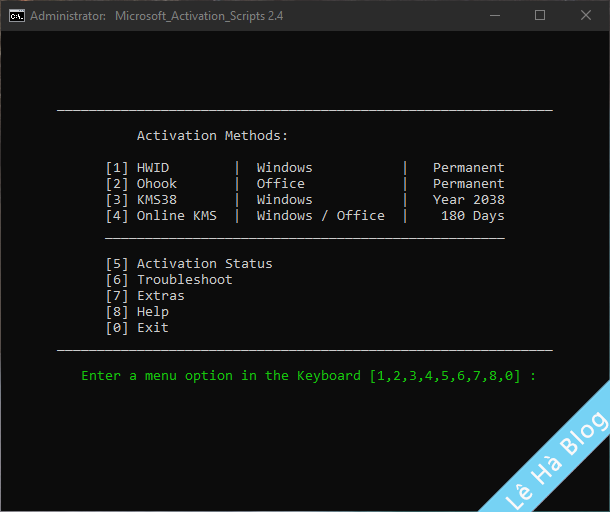Open the [6] Troubleshoot option
Image resolution: width=610 pixels, height=512 pixels.
[168, 280]
